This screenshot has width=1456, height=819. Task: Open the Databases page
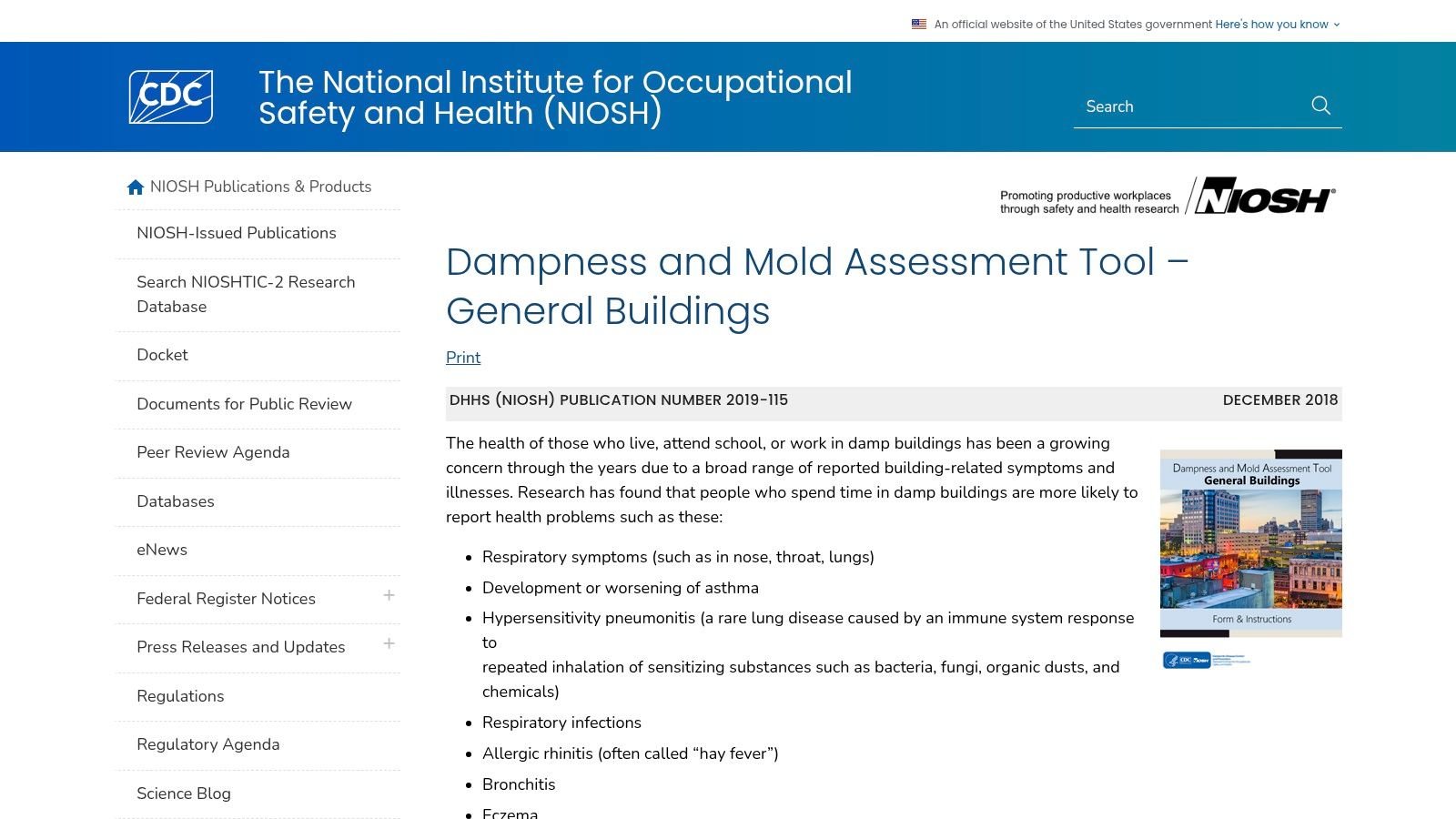click(x=176, y=501)
